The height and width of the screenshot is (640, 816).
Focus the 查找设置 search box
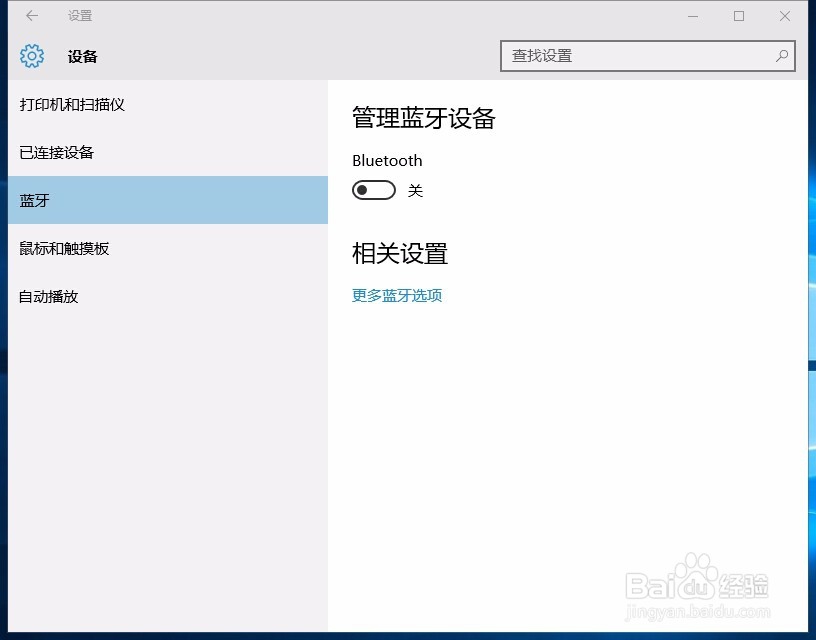click(647, 56)
